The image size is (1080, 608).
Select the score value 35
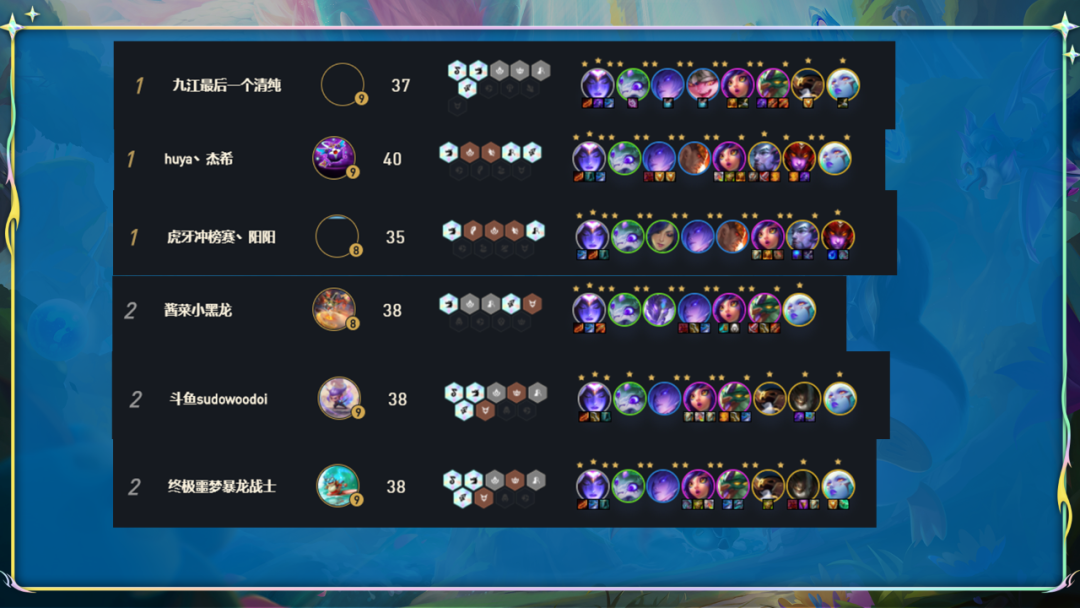(x=395, y=237)
